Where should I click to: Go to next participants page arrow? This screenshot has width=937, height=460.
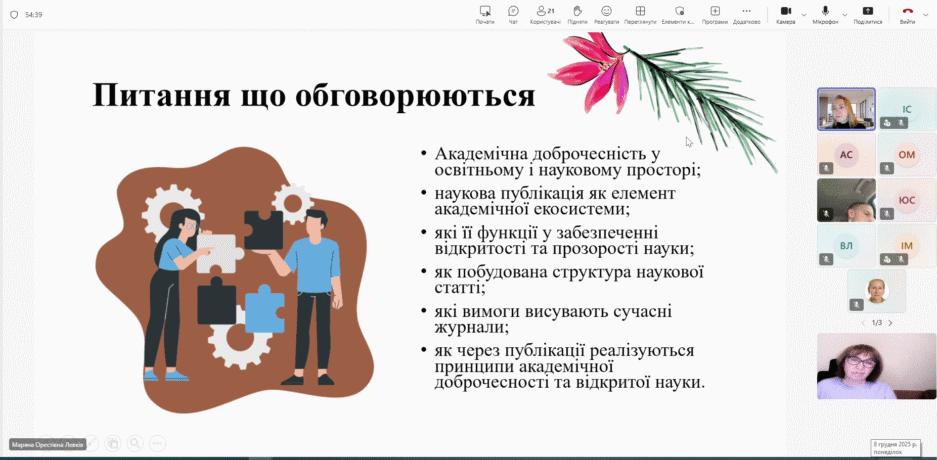pyautogui.click(x=890, y=323)
